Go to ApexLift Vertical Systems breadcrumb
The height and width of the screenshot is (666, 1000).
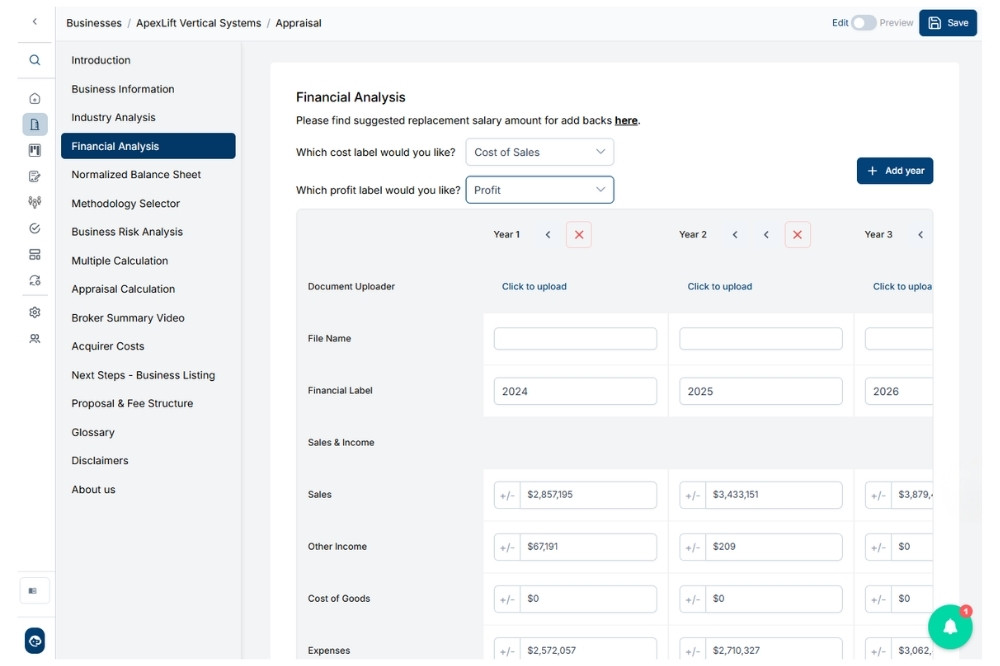coord(198,23)
